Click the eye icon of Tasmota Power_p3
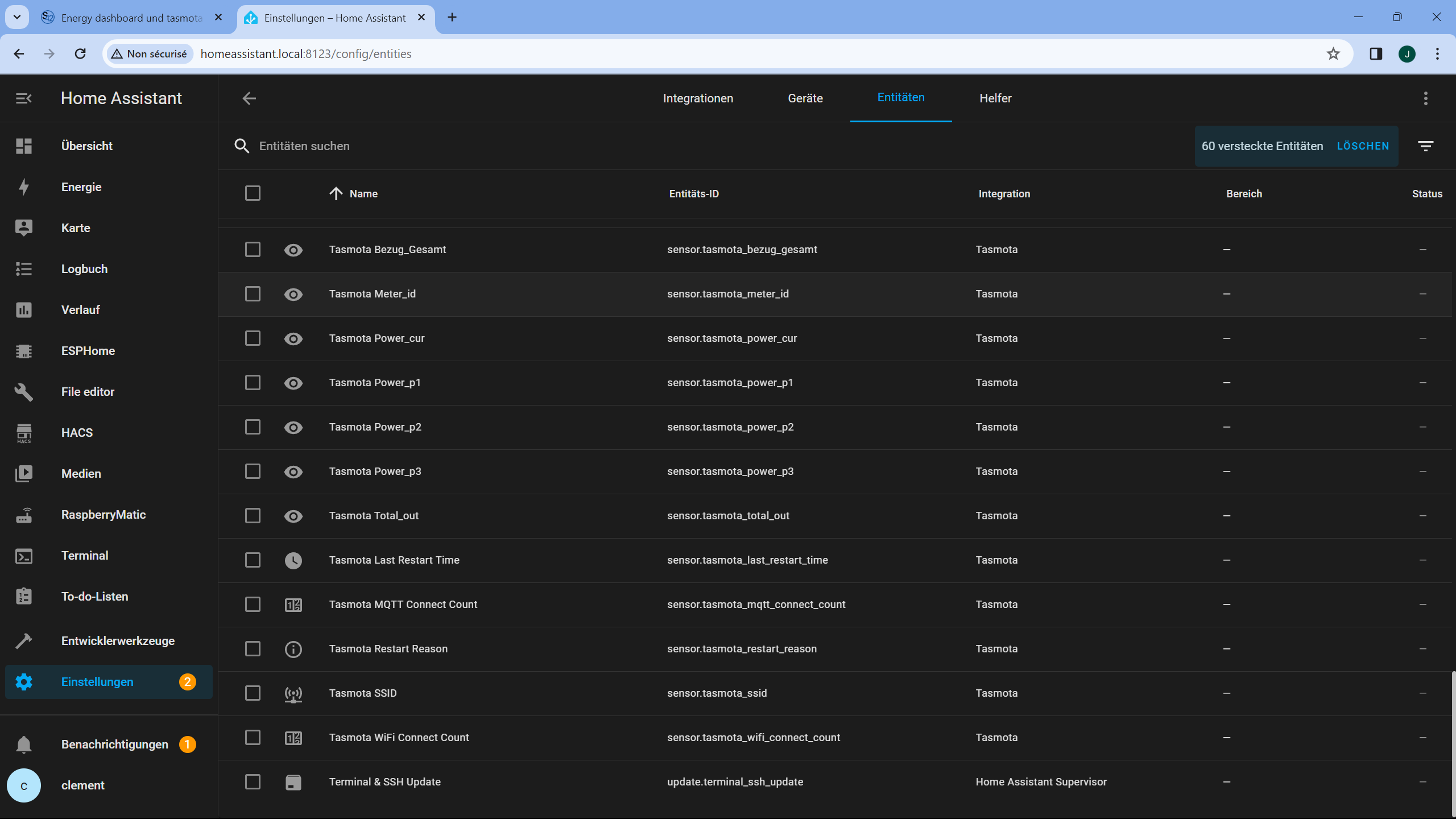Viewport: 1456px width, 819px height. 293,471
